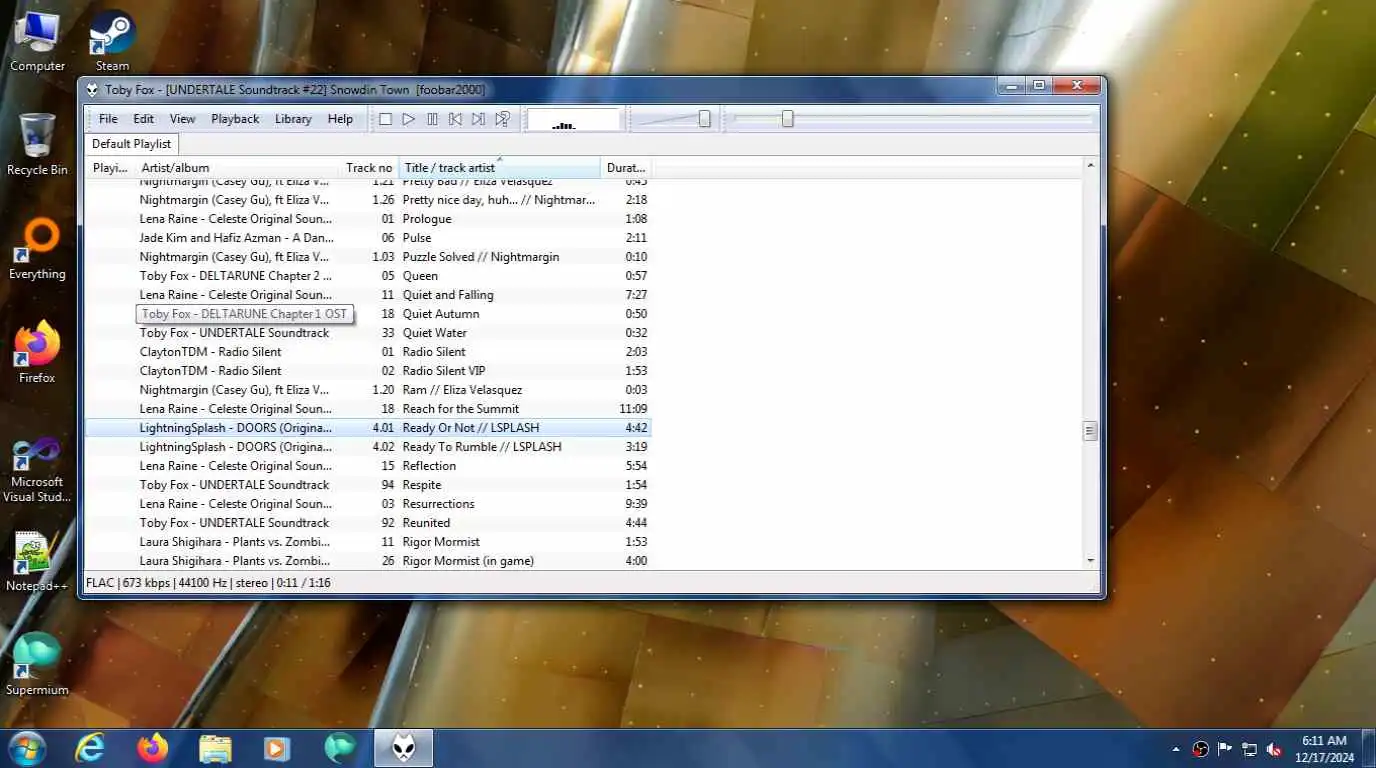Go to the Previous track button
The width and height of the screenshot is (1376, 768).
click(455, 119)
